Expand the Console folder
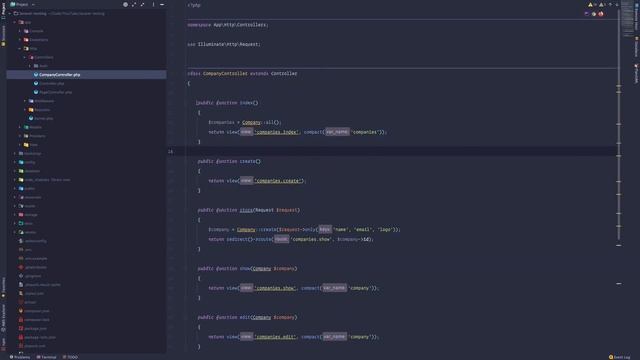This screenshot has height=360, width=640. point(20,31)
